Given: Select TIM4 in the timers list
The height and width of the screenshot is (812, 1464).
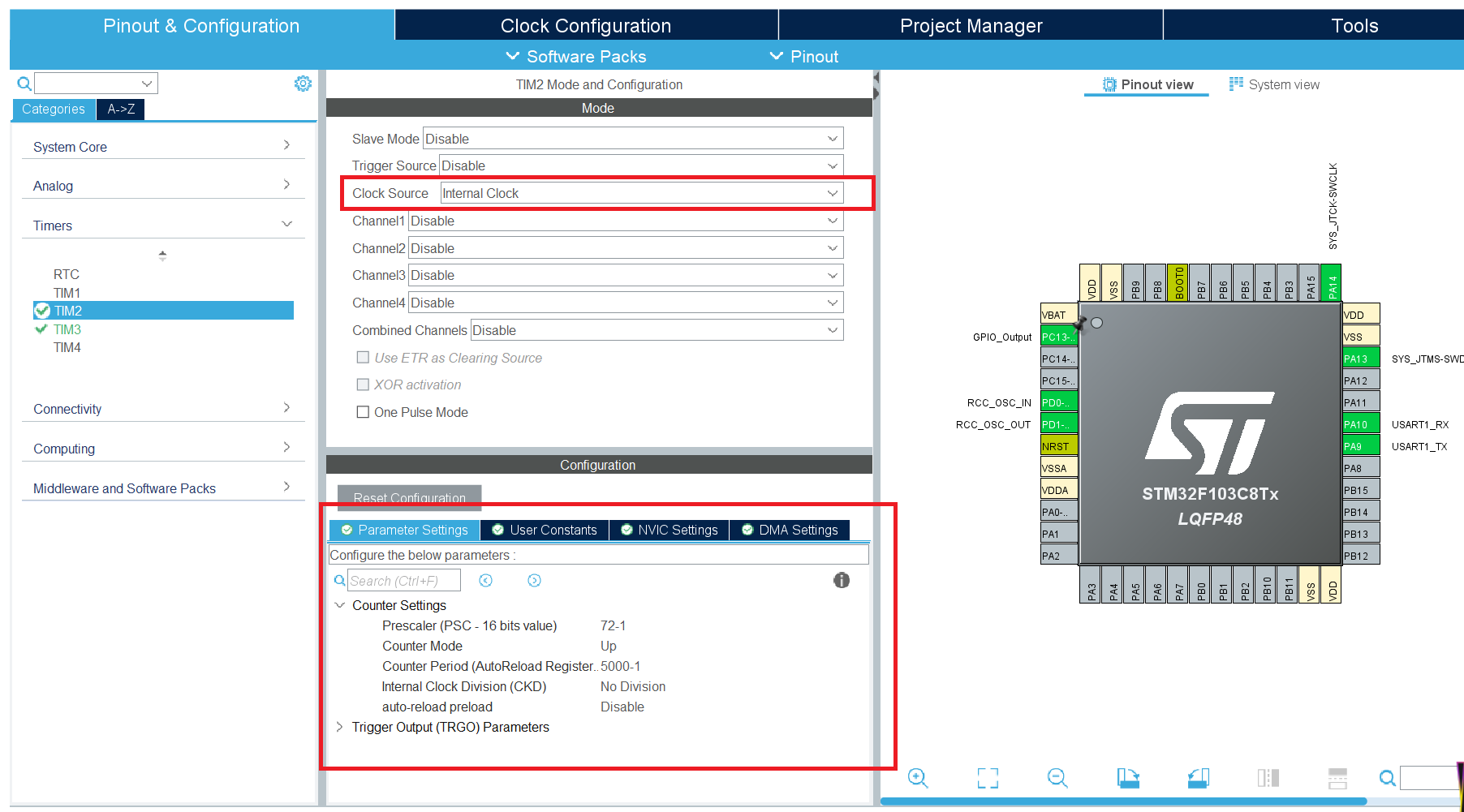Looking at the screenshot, I should [67, 347].
